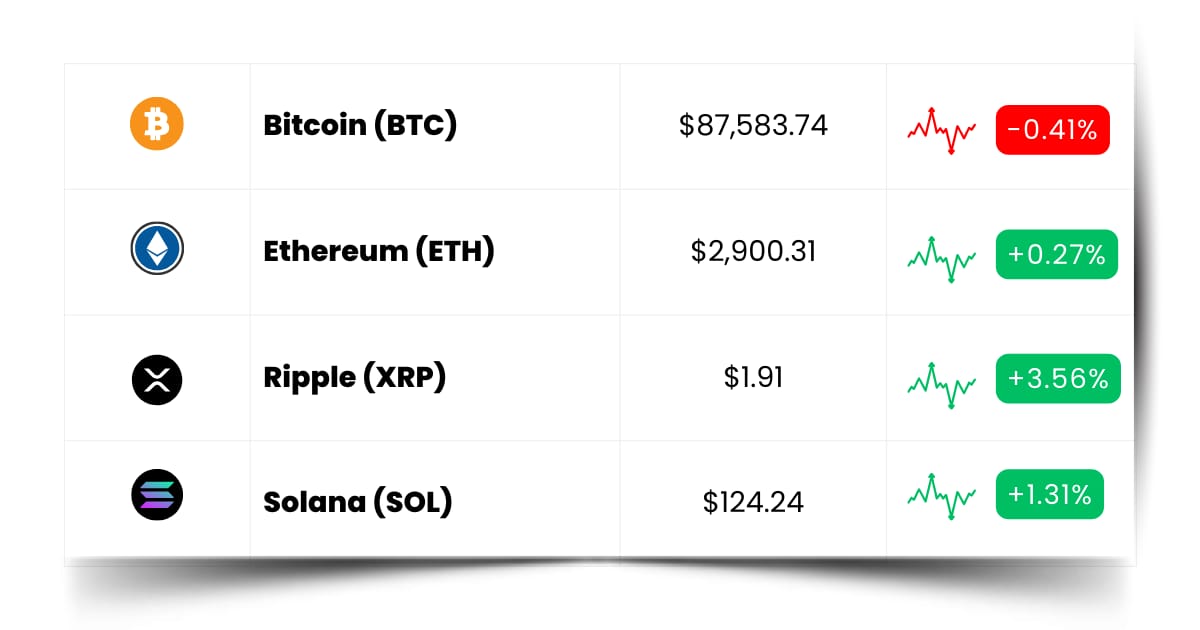Select the Ethereum price $2,900.31
Screen dimensions: 1200x630
coord(753,251)
